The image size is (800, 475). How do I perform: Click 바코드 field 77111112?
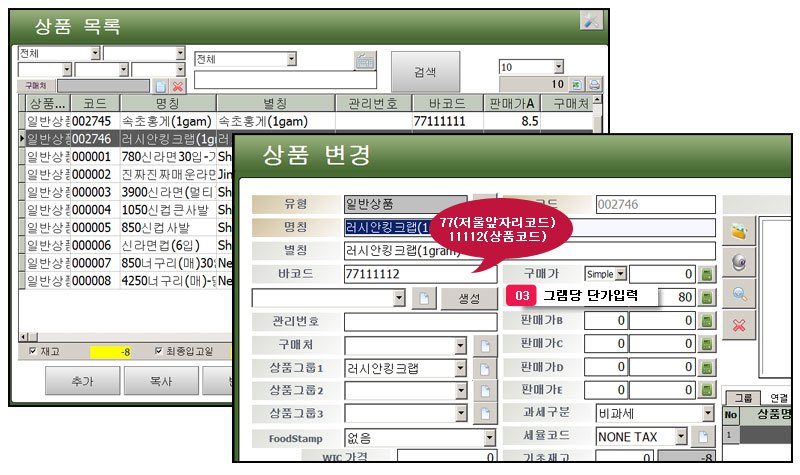420,274
